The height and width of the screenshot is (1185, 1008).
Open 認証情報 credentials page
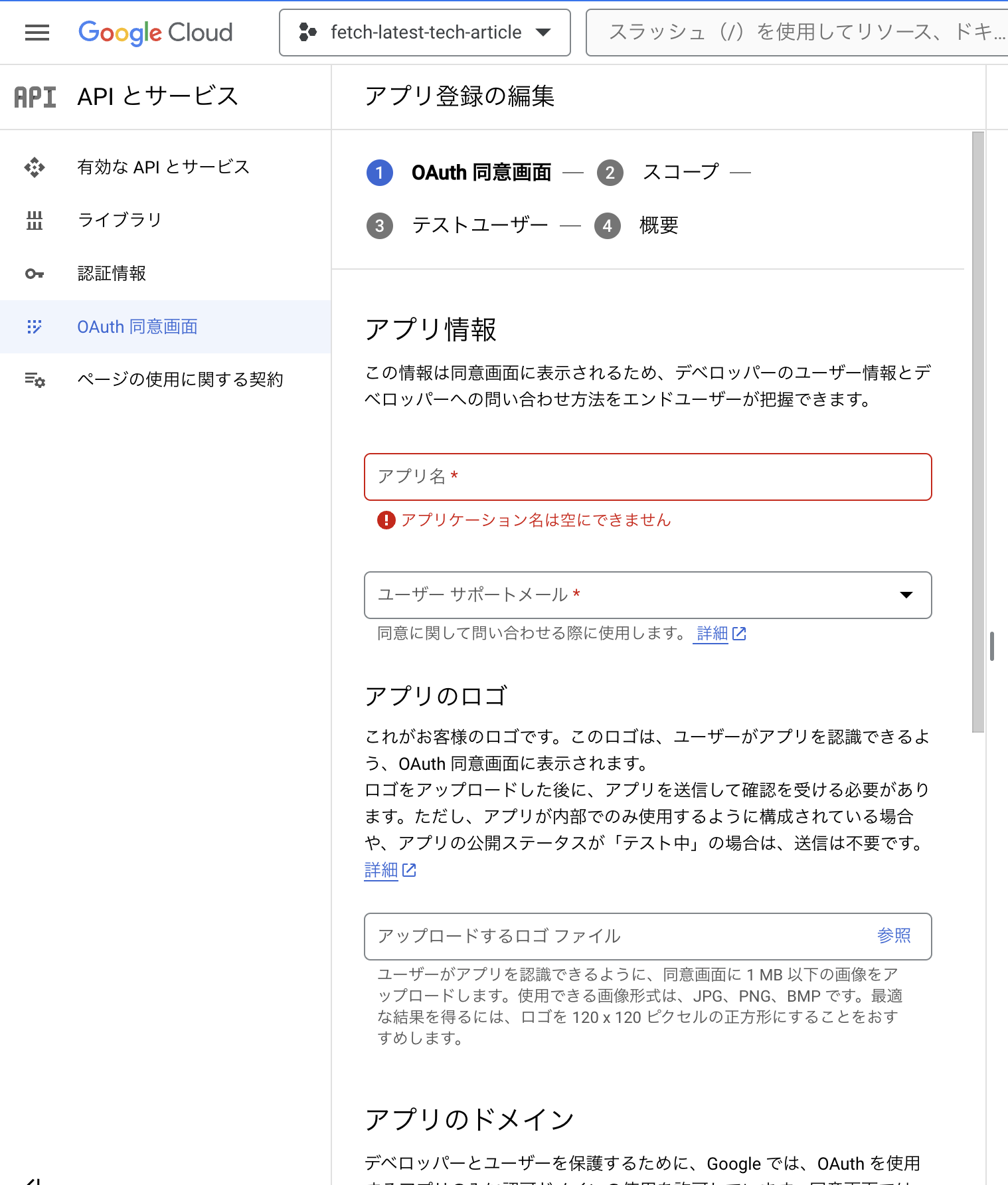click(x=165, y=273)
